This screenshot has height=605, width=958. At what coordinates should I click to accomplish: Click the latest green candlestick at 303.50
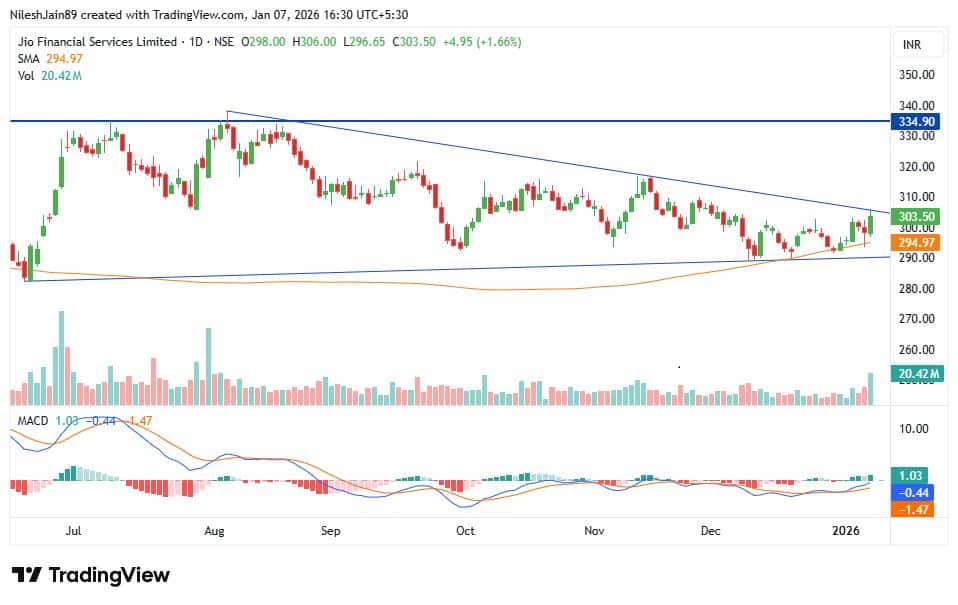tap(870, 223)
